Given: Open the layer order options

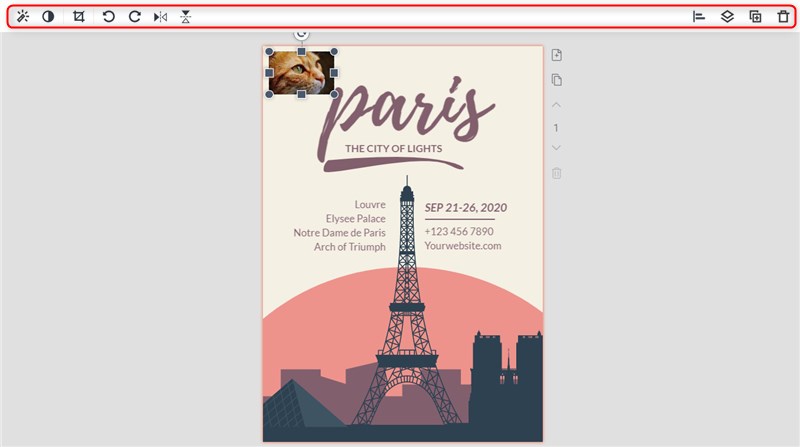Looking at the screenshot, I should [728, 17].
